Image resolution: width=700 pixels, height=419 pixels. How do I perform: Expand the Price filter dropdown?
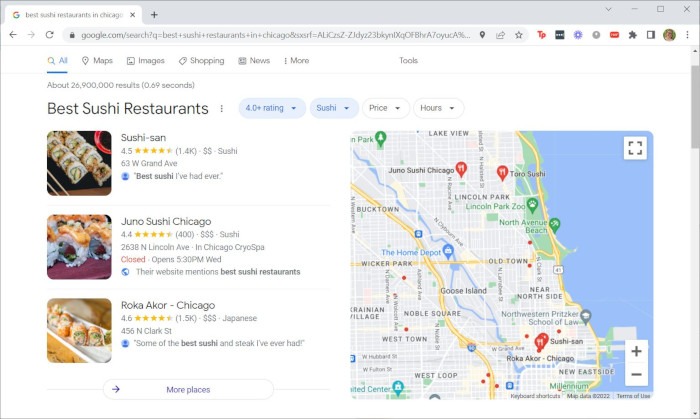[386, 108]
